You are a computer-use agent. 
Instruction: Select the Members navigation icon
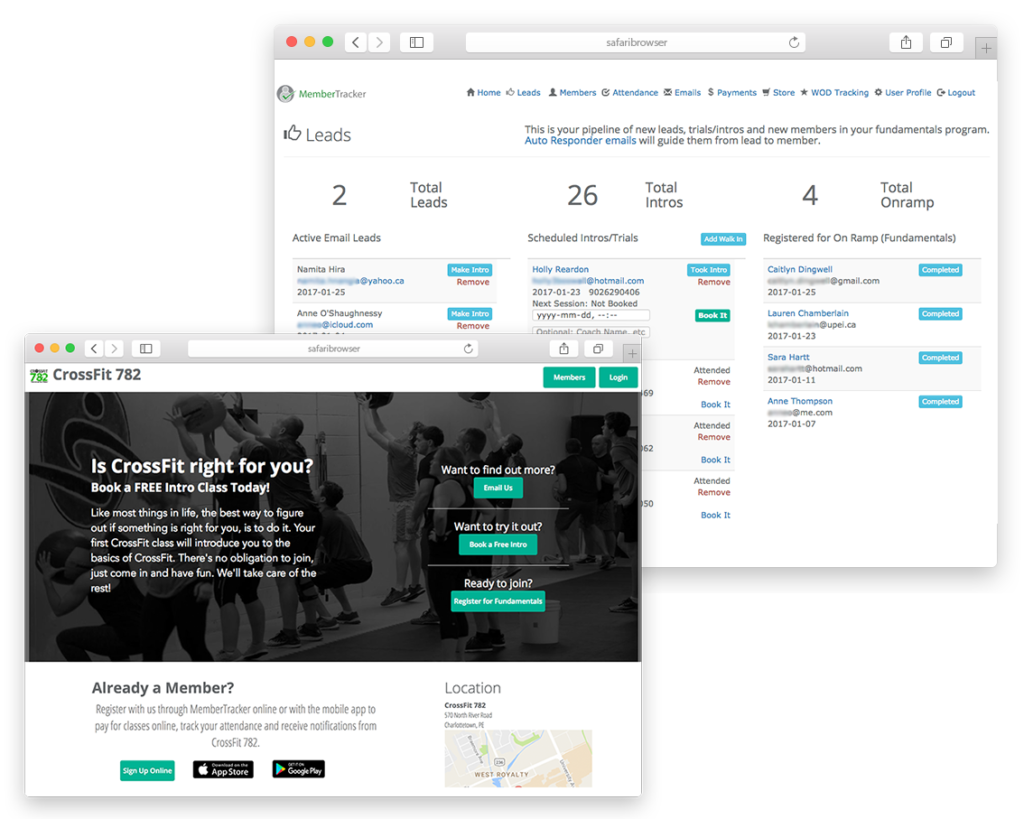[x=552, y=92]
